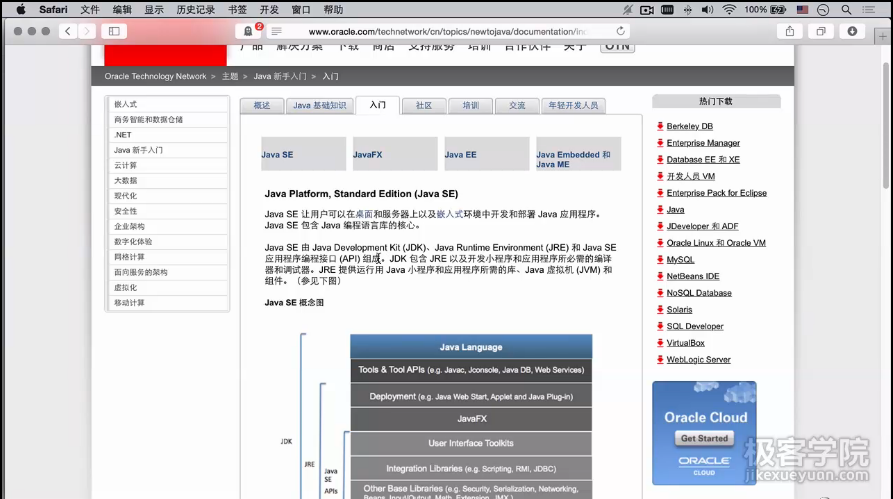Switch to the 概述 tab
The width and height of the screenshot is (893, 499).
(262, 105)
